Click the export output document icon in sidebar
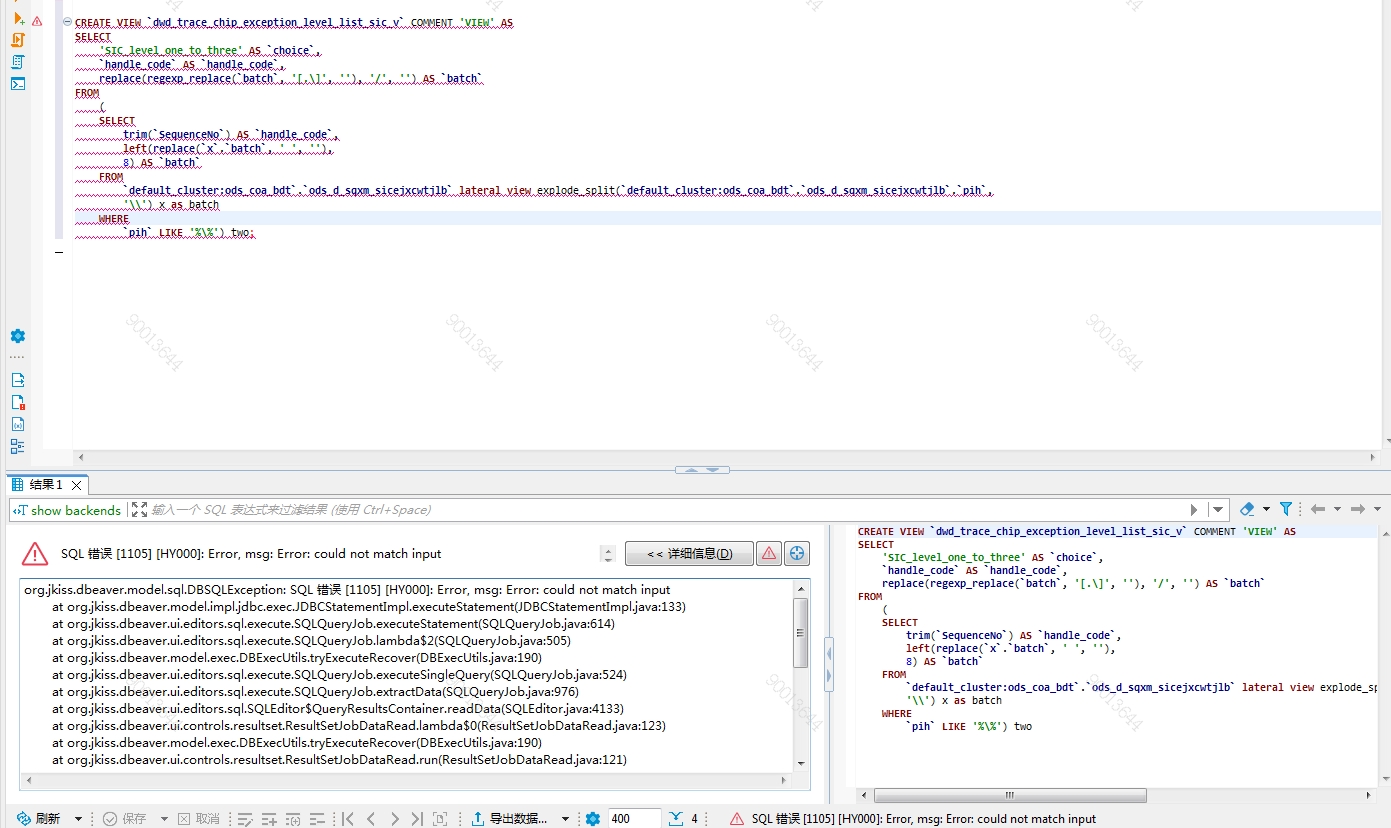The height and width of the screenshot is (828, 1391). coord(18,380)
